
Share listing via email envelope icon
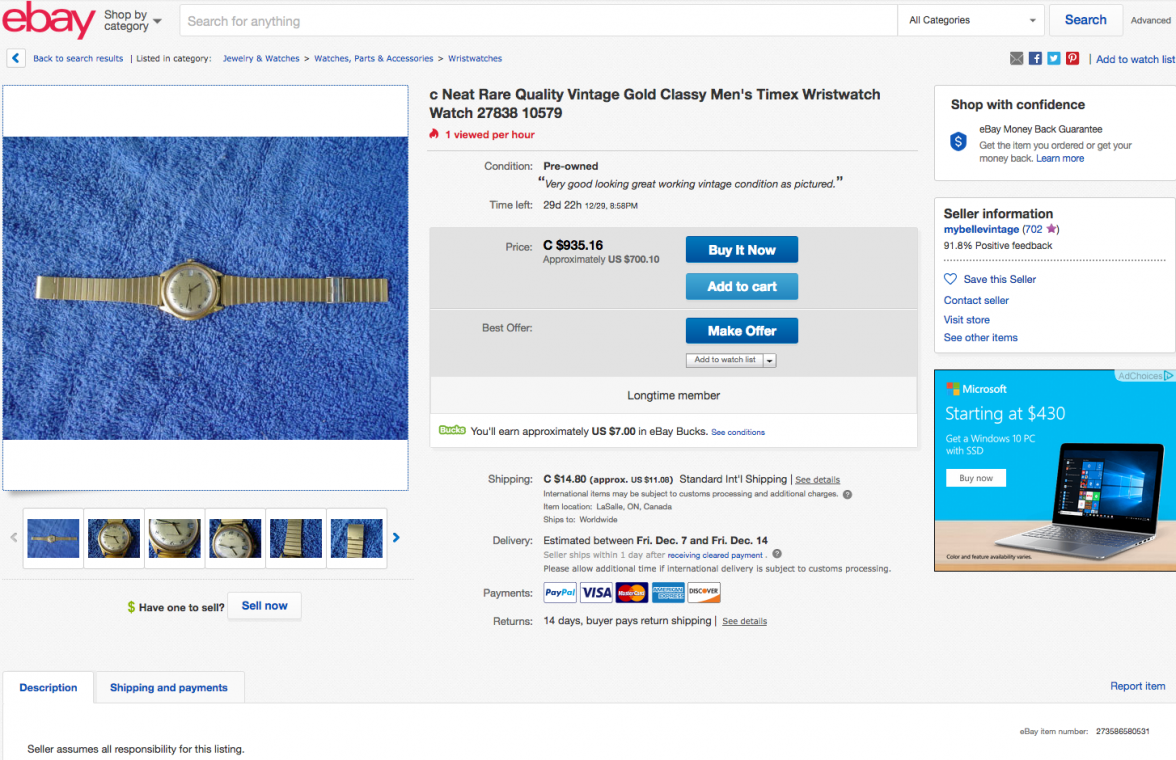[1016, 59]
